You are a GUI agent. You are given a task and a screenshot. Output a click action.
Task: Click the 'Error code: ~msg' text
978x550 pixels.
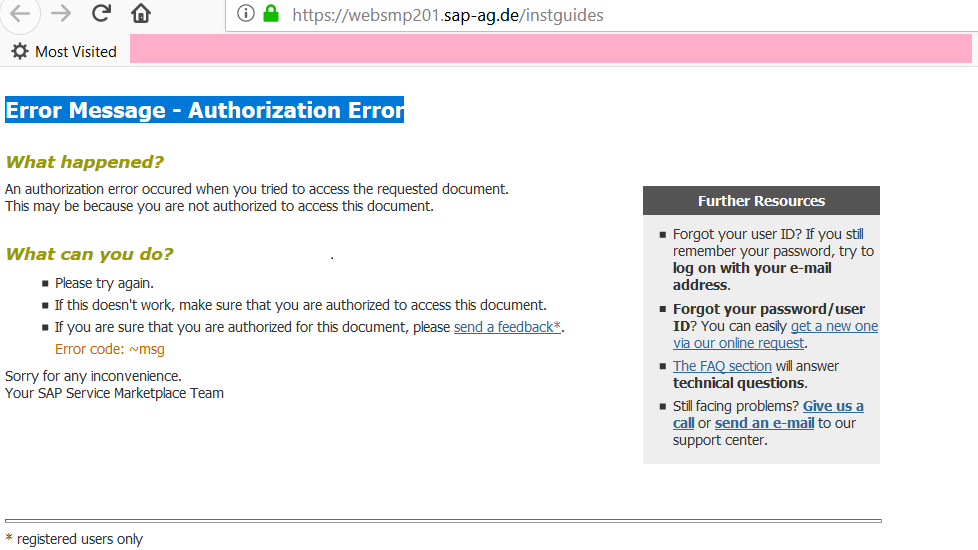coord(110,349)
